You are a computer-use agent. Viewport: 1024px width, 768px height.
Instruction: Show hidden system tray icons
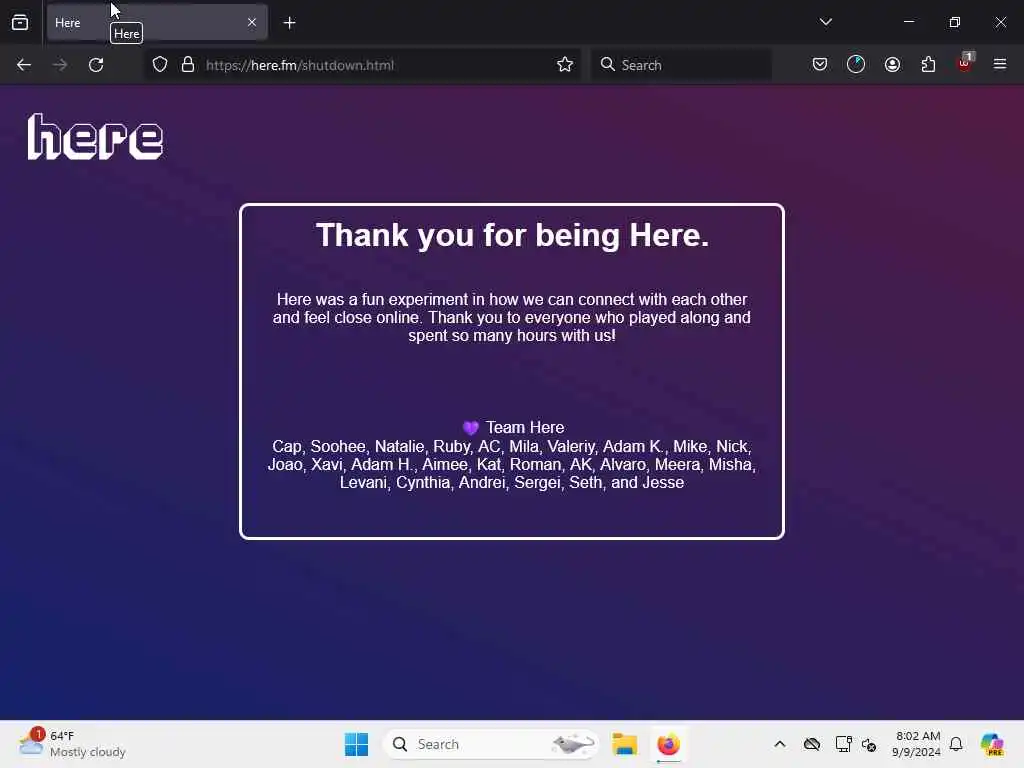click(780, 744)
